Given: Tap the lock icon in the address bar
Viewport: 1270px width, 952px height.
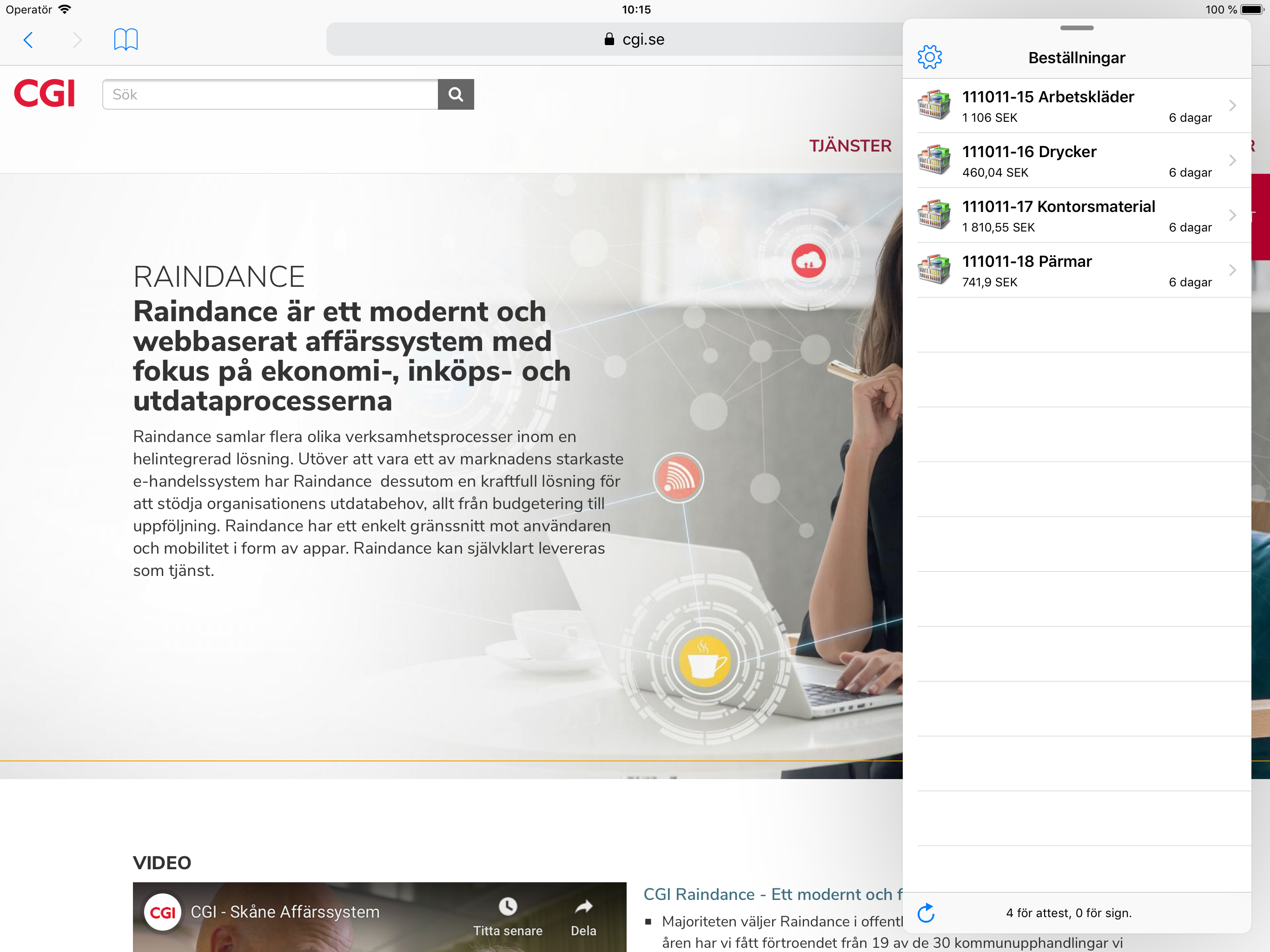Looking at the screenshot, I should coord(609,39).
